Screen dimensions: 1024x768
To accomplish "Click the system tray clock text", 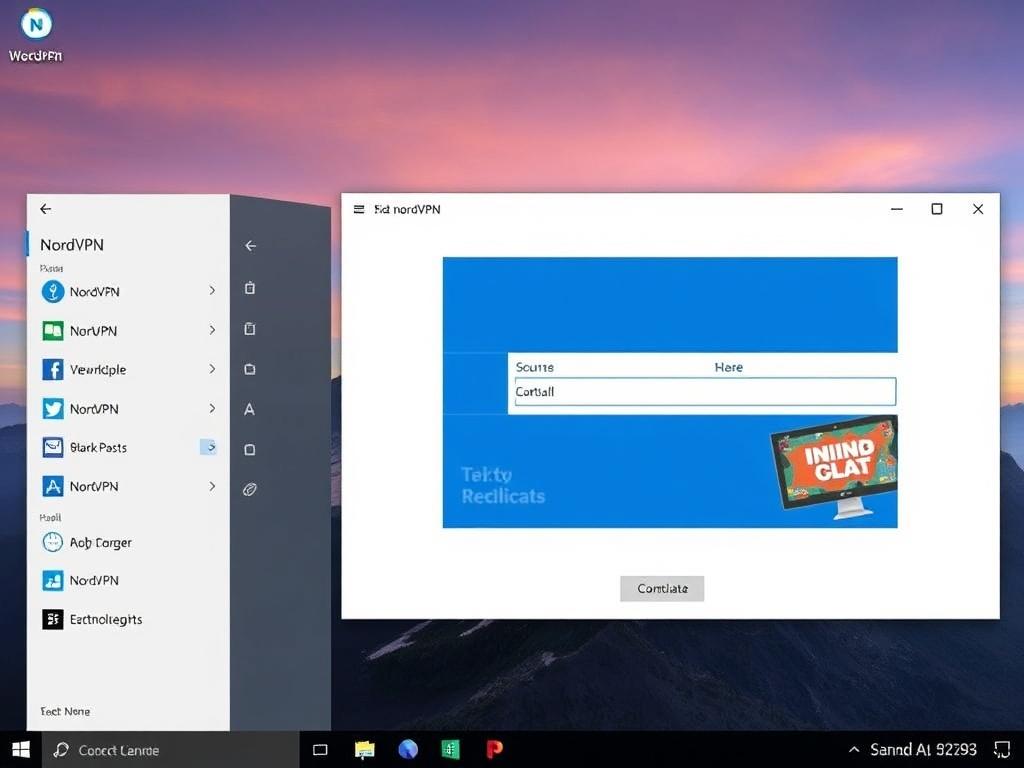I will 923,749.
